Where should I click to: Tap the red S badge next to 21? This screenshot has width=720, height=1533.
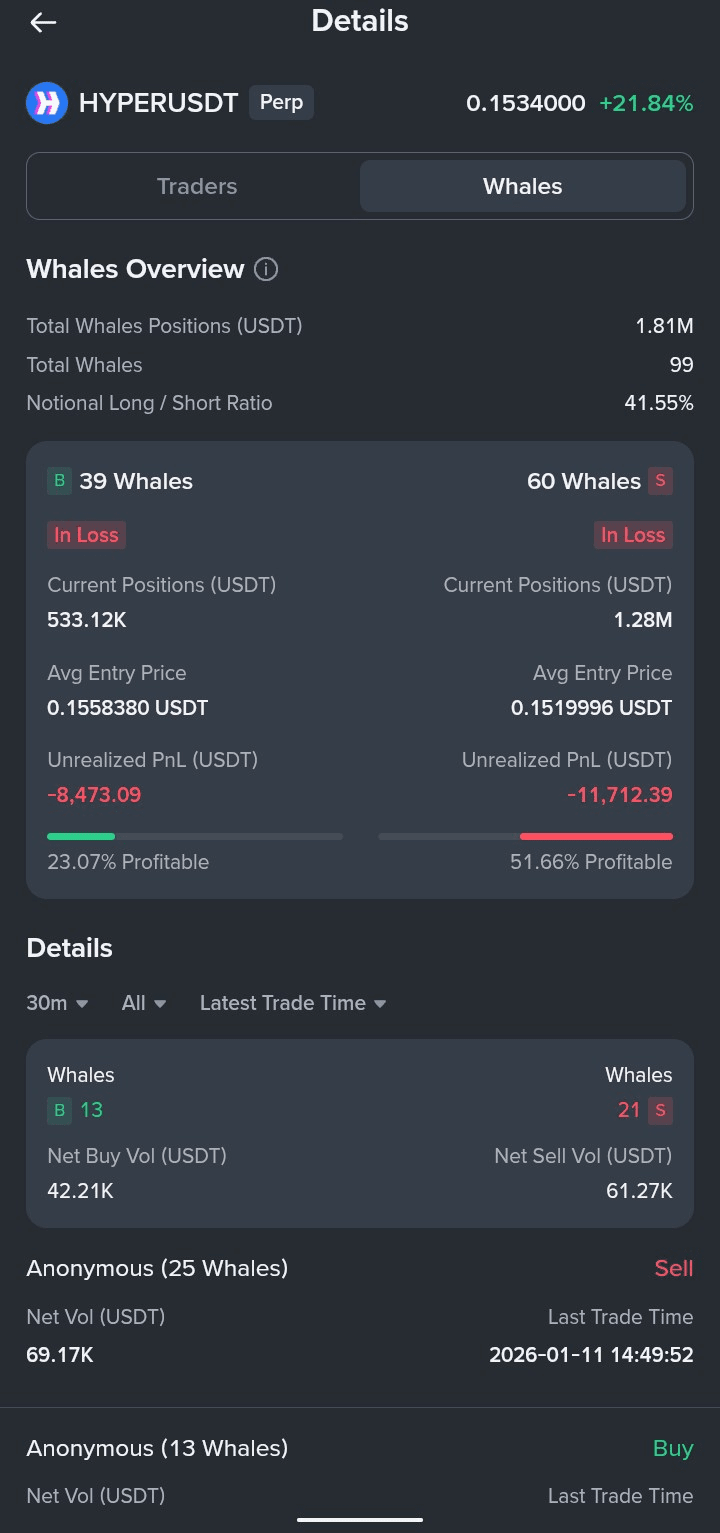pyautogui.click(x=660, y=1110)
